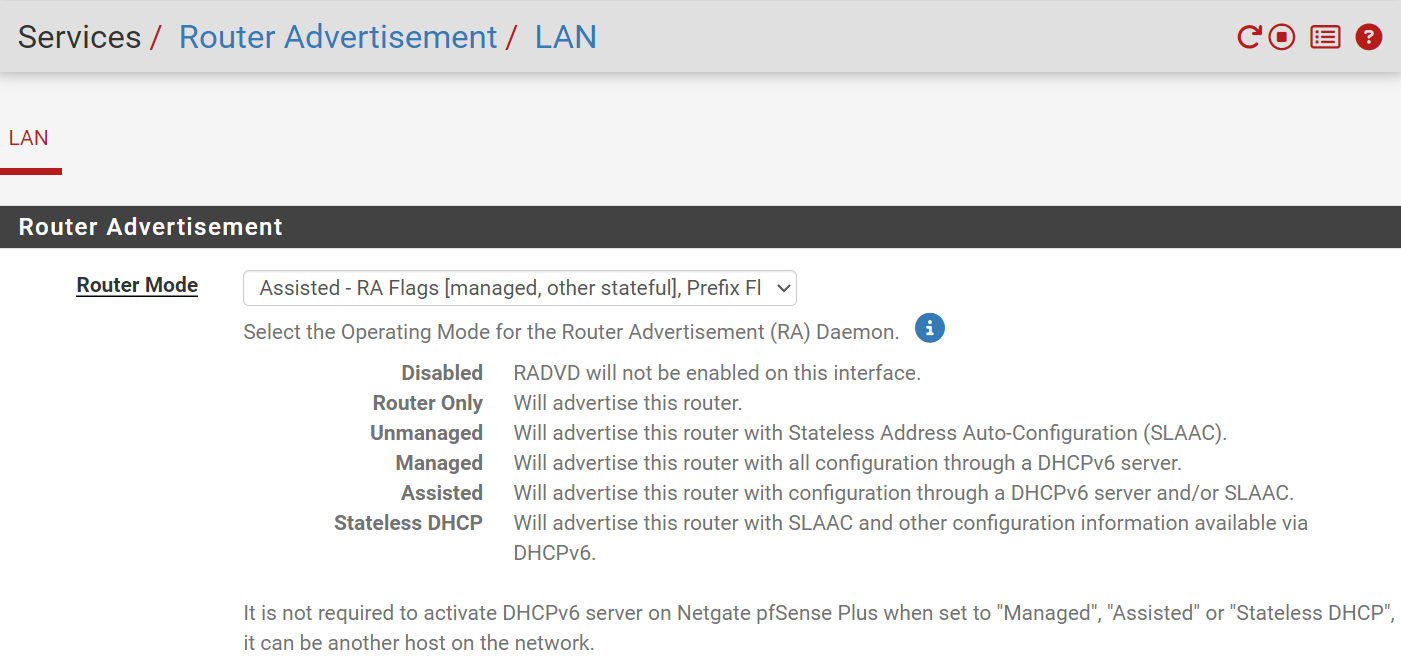Open related log entries list icon
The width and height of the screenshot is (1401, 661).
pos(1325,37)
